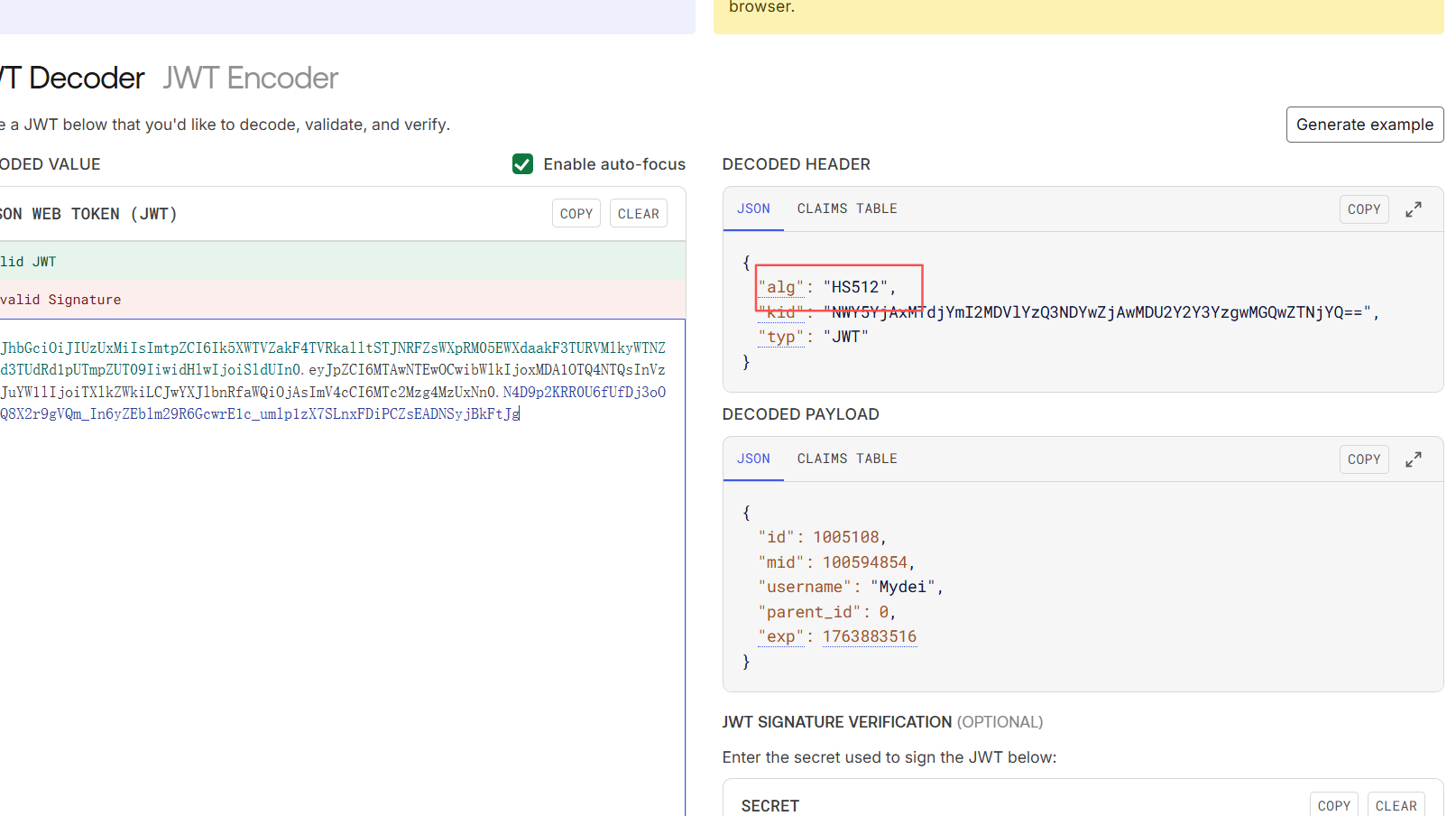This screenshot has height=816, width=1456.
Task: Click the username value "Mydei"
Action: click(903, 587)
